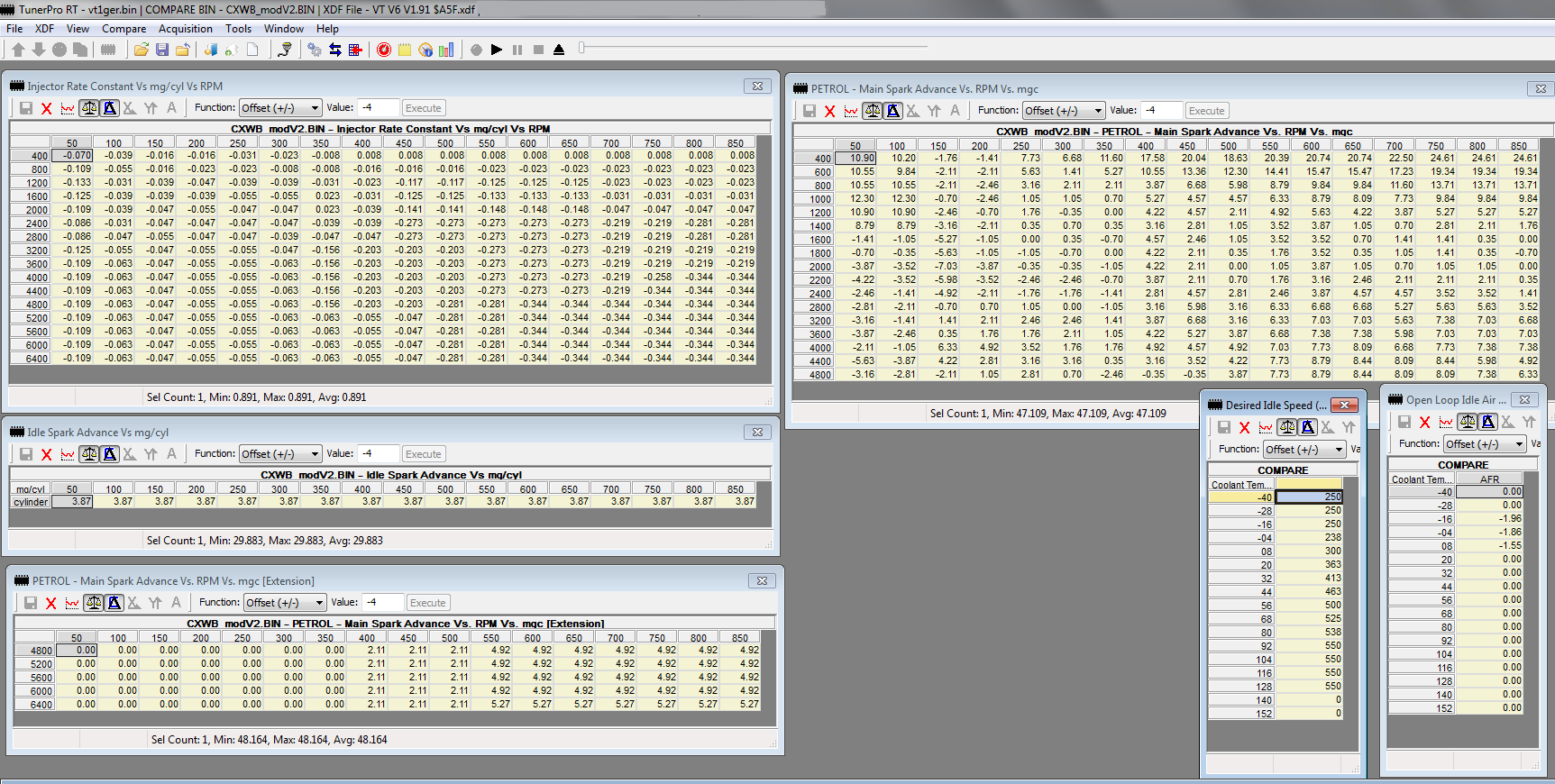1555x784 pixels.
Task: Open Function dropdown in Desired Idle Speed window
Action: coord(1304,450)
